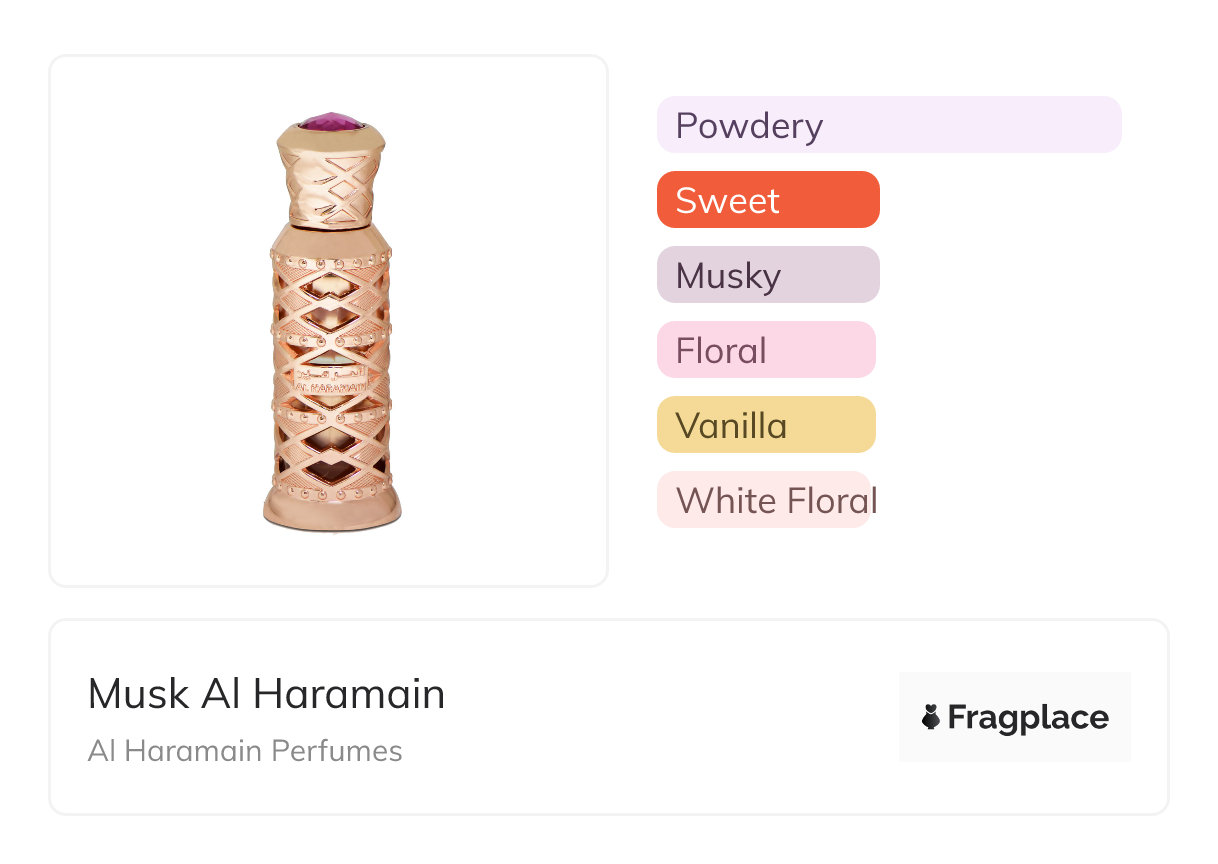Click the Musky label text

[728, 276]
